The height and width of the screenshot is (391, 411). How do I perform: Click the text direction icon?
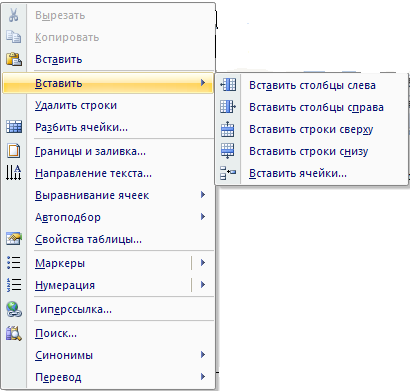(x=14, y=173)
